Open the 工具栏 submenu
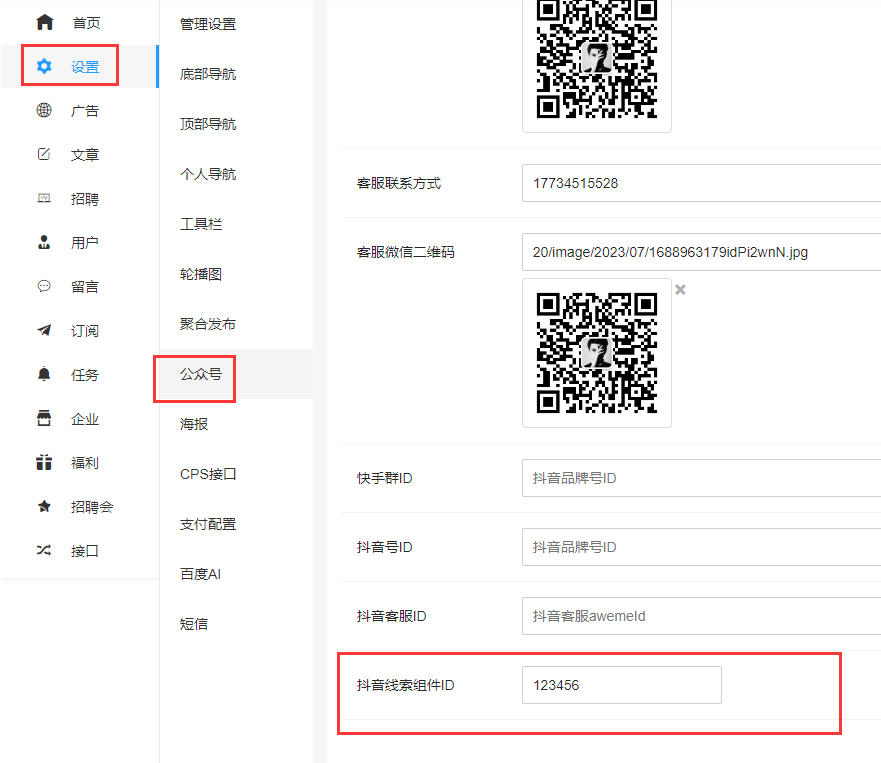This screenshot has width=881, height=763. [x=201, y=224]
